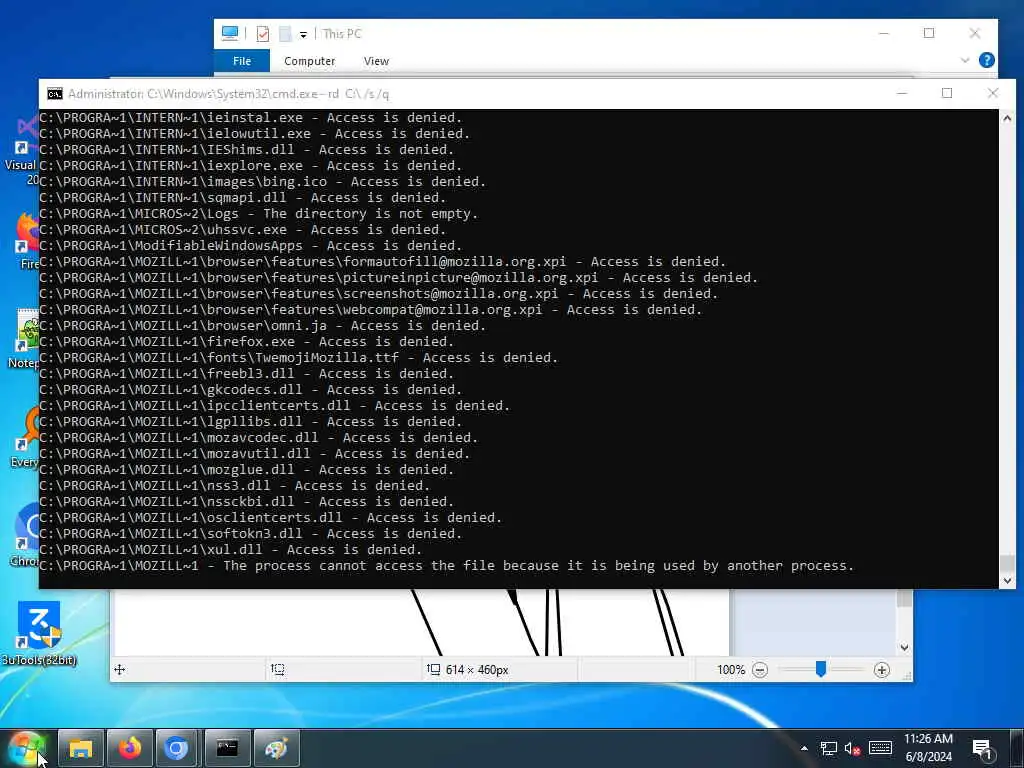Viewport: 1024px width, 768px height.
Task: Select the Notepad++ desktop shortcut icon
Action: click(25, 338)
